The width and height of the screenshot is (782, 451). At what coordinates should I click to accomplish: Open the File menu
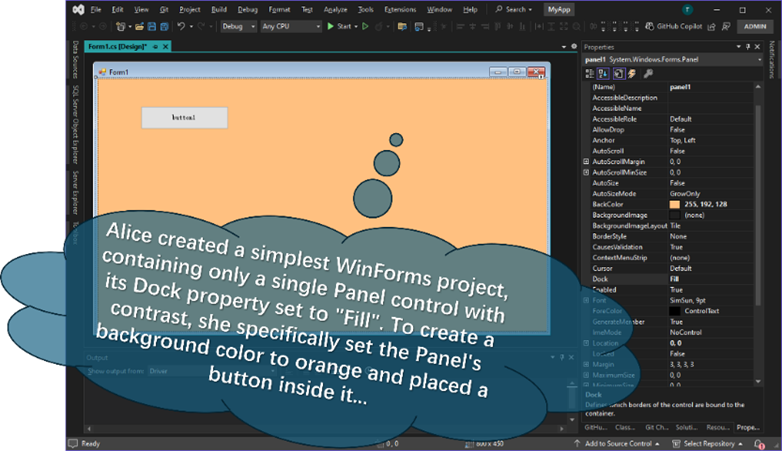pos(96,9)
